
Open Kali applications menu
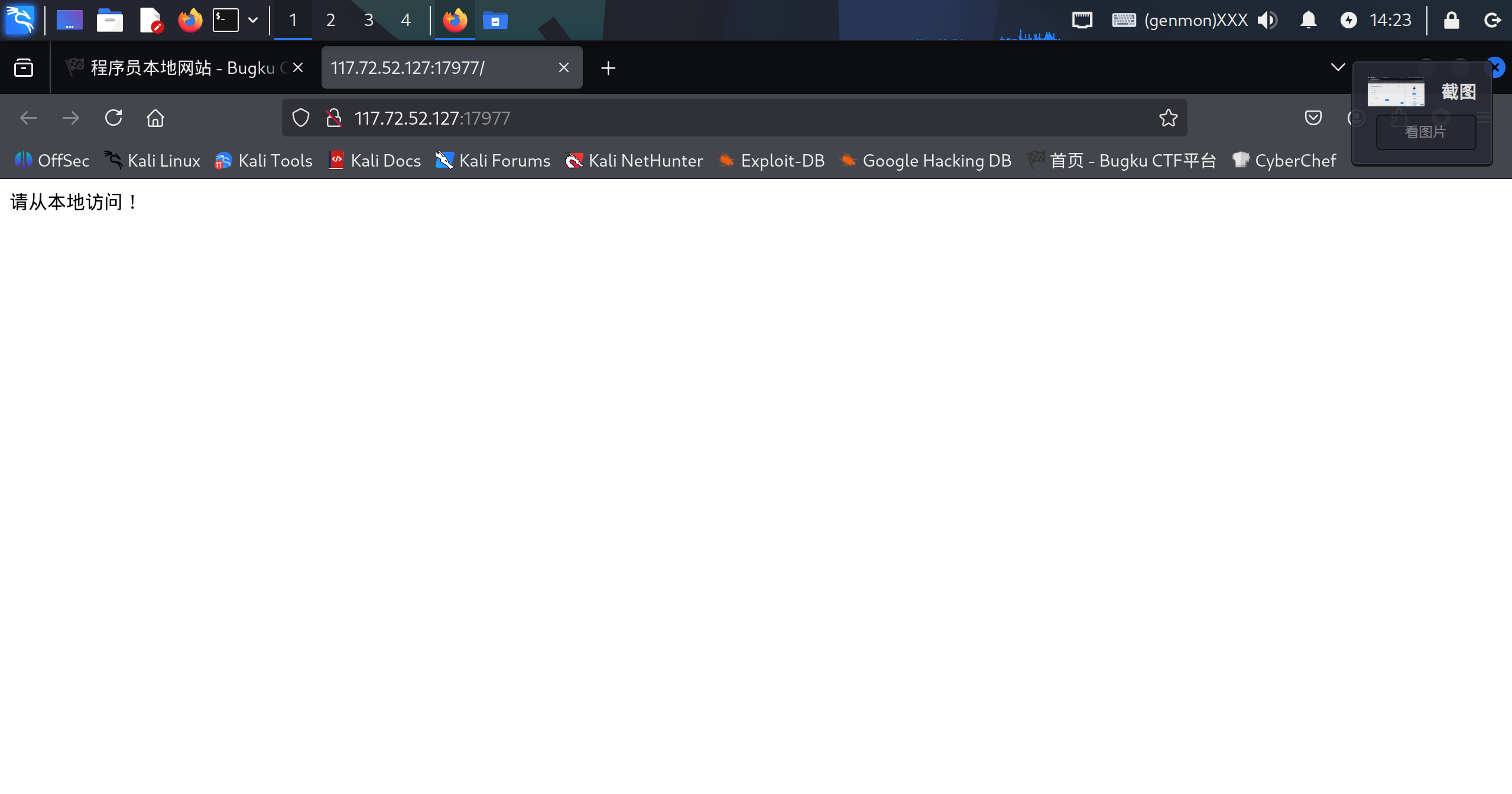tap(20, 20)
